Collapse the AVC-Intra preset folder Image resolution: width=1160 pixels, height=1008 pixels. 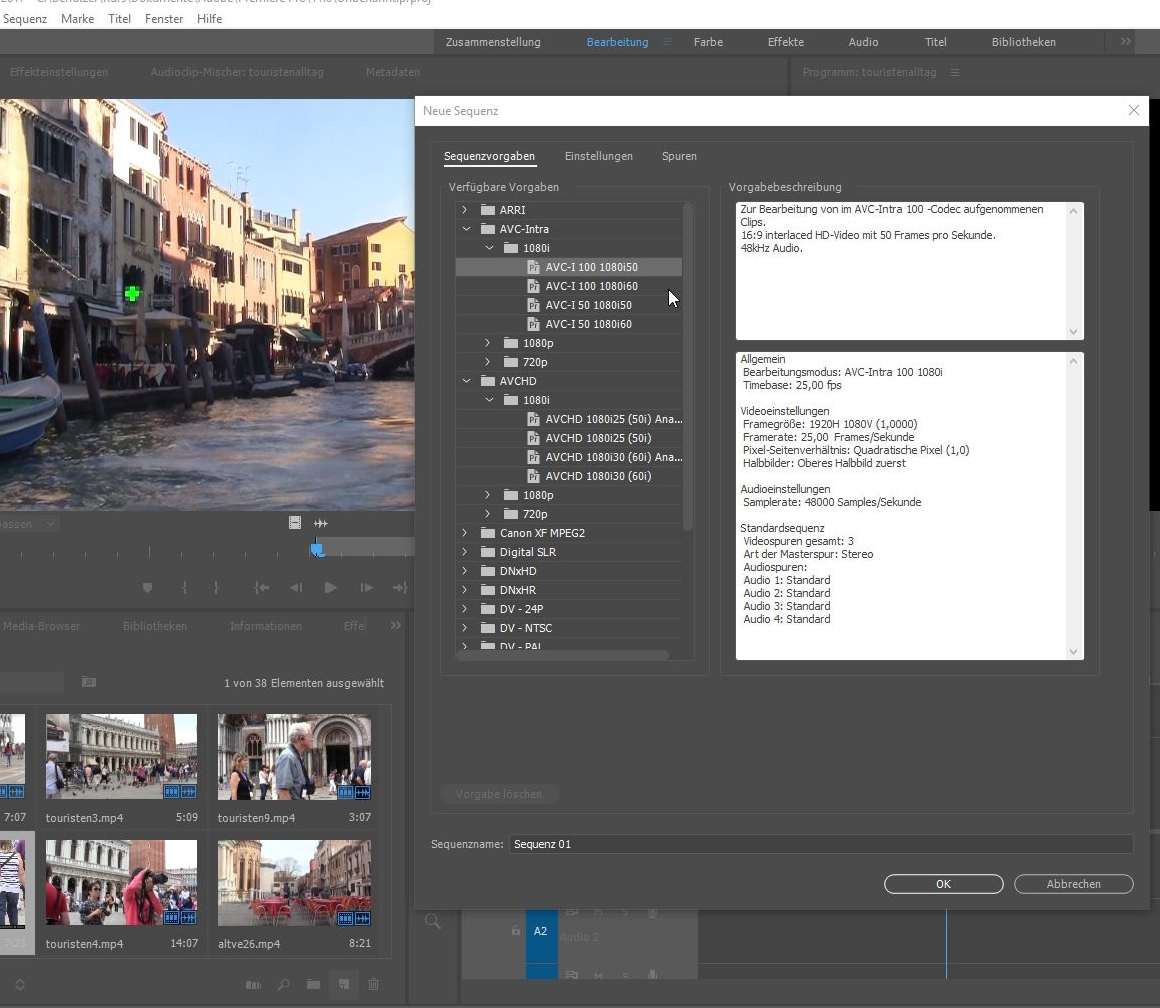[x=466, y=229]
